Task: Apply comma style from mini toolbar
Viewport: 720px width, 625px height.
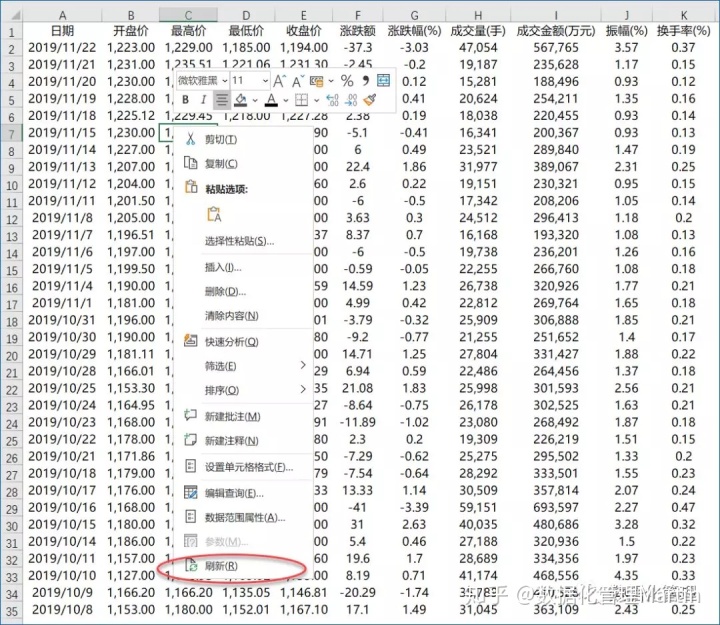Action: tap(366, 81)
